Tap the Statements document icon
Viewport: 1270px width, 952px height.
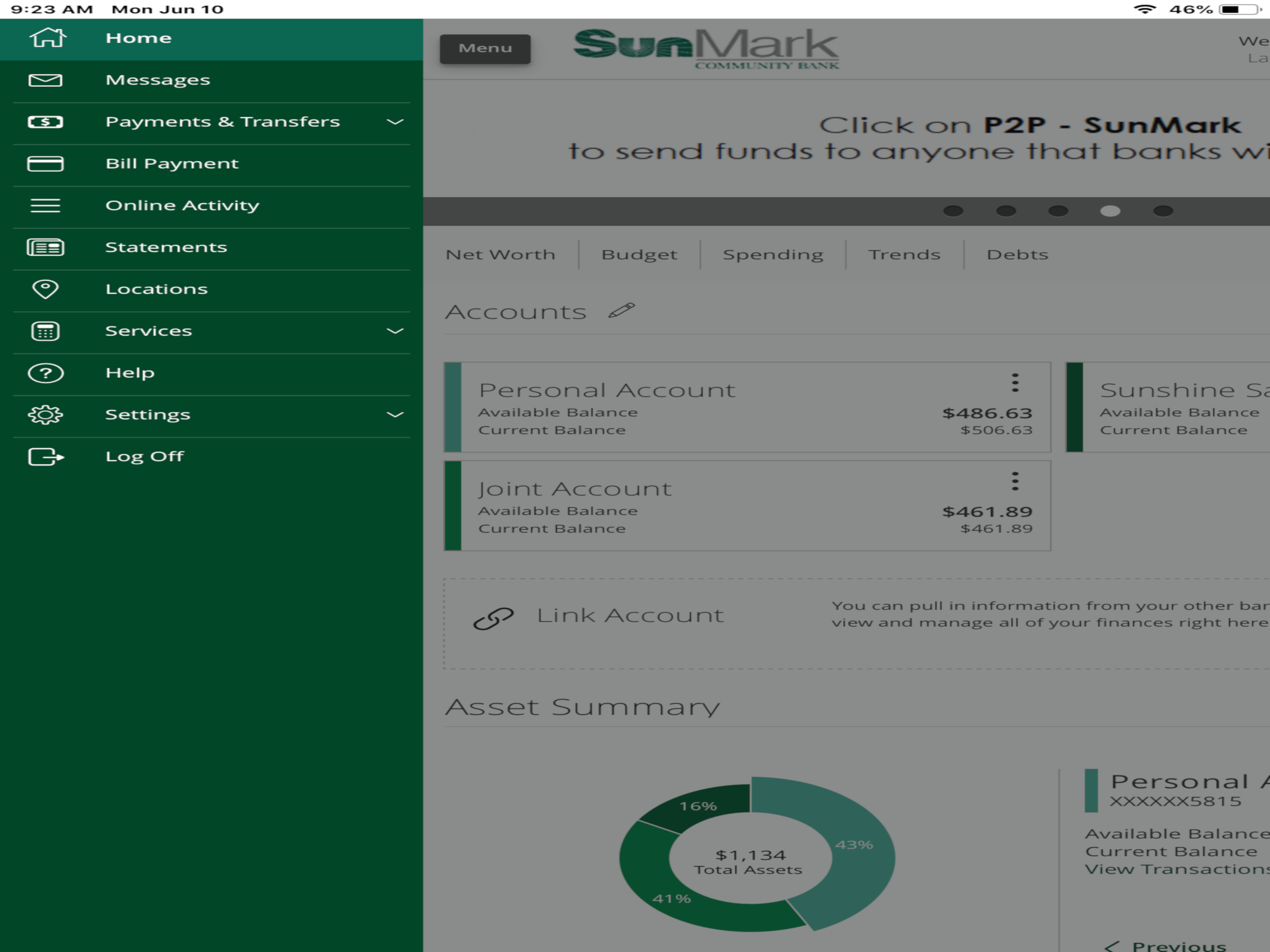(x=46, y=247)
